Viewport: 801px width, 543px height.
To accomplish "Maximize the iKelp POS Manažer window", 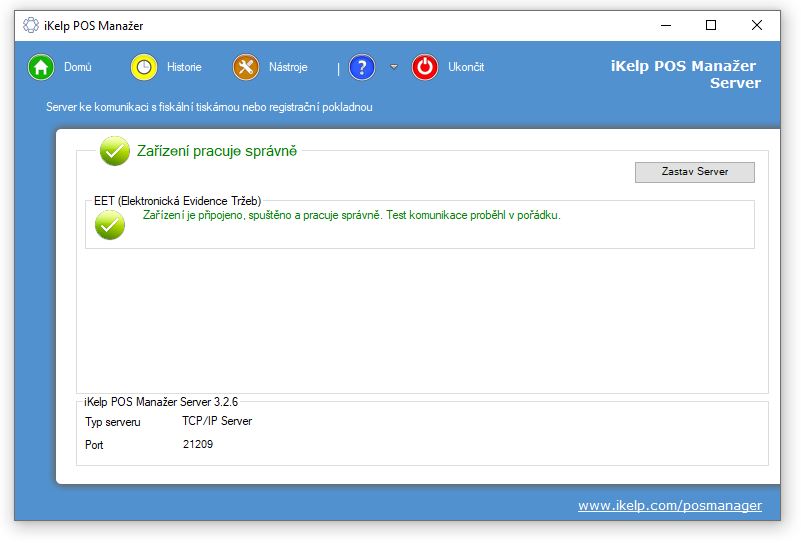I will [711, 25].
